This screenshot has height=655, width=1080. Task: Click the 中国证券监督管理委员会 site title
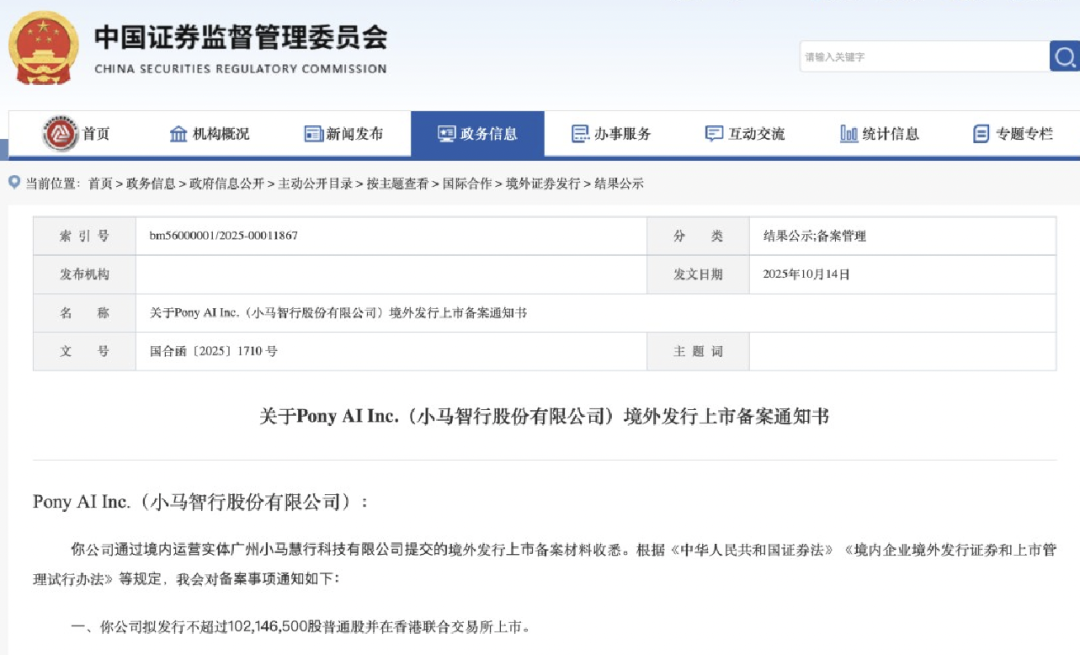click(x=240, y=37)
